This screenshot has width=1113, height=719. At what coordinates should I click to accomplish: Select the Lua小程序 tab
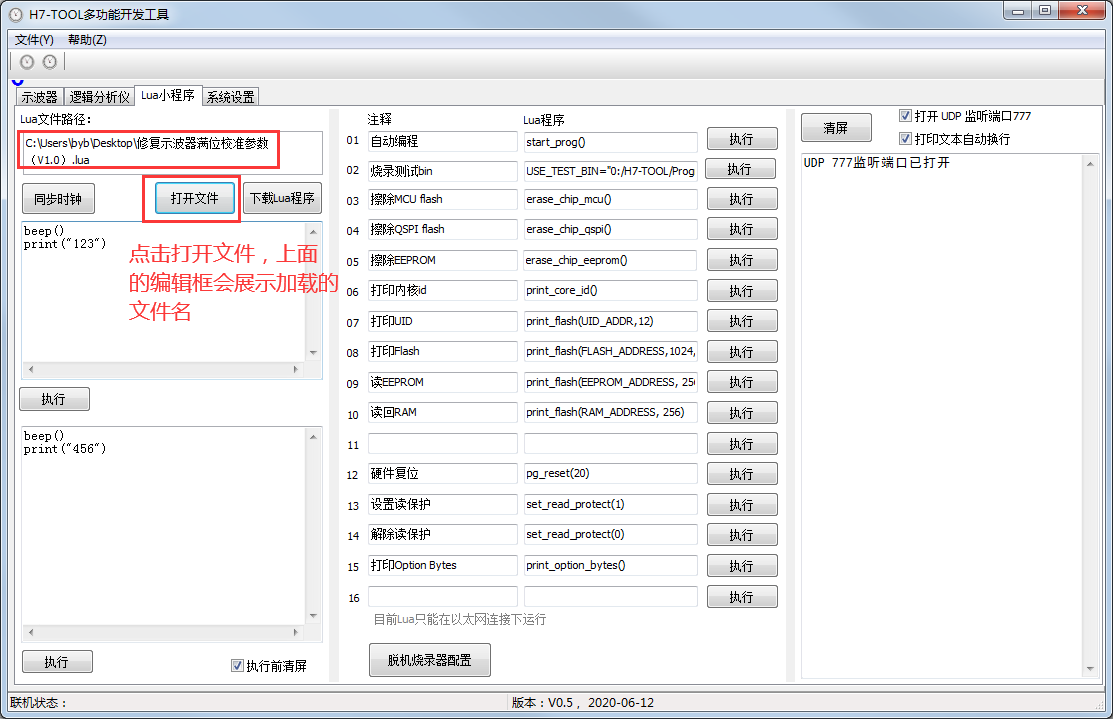pos(168,95)
